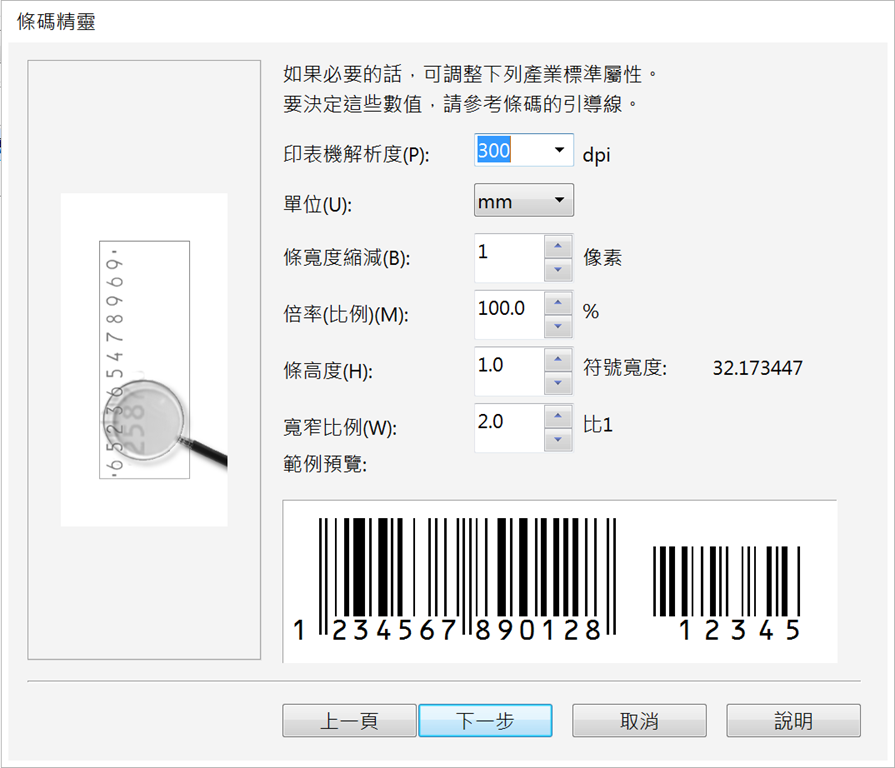Click the symbol width value 32.173447
This screenshot has width=895, height=768.
757,368
